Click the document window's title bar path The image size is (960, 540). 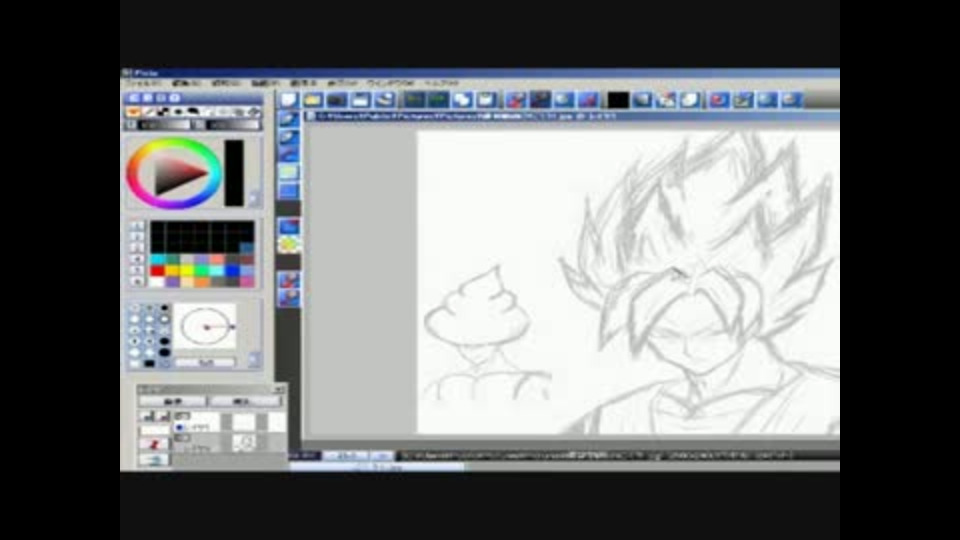pos(465,116)
